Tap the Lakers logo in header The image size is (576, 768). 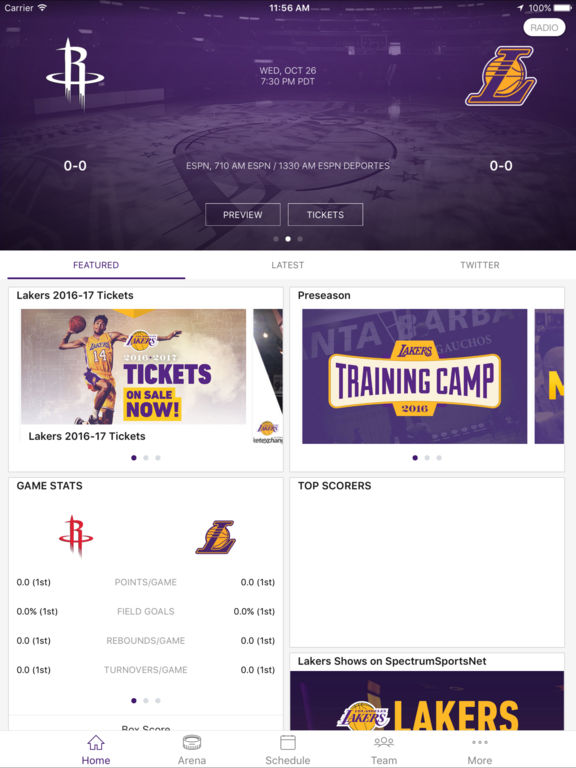501,75
